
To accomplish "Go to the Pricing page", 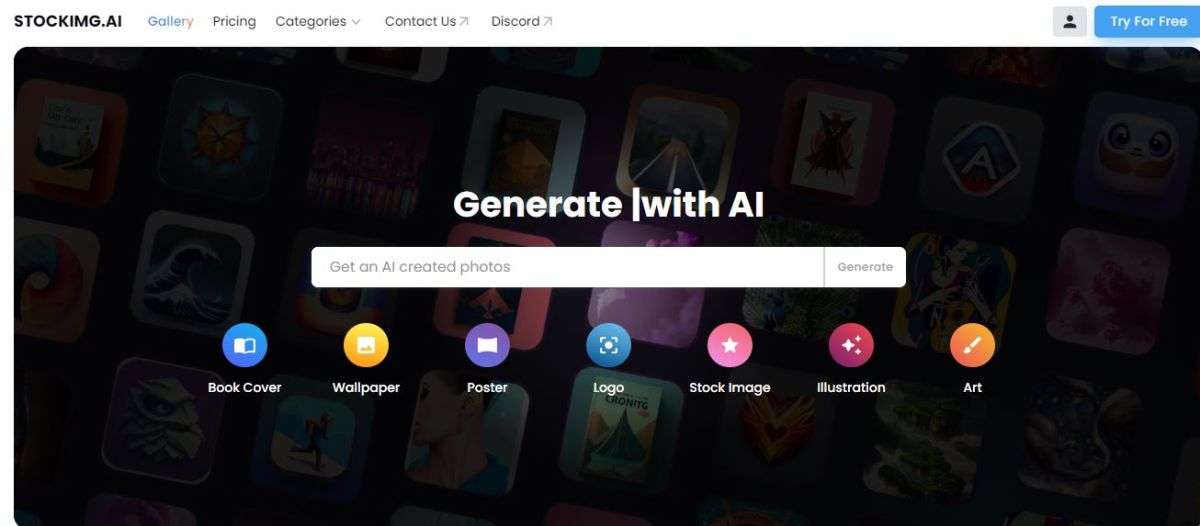I will [x=234, y=21].
